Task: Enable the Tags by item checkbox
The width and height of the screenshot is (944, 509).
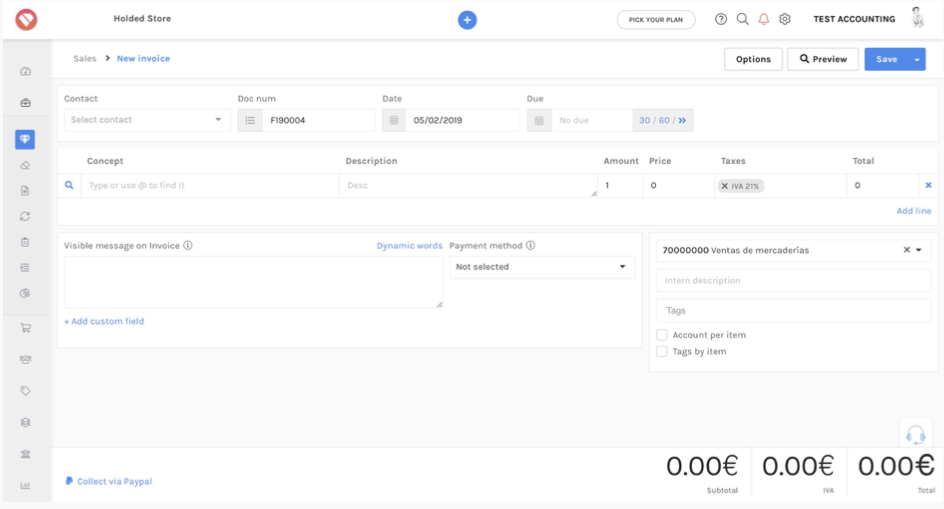Action: [x=662, y=352]
